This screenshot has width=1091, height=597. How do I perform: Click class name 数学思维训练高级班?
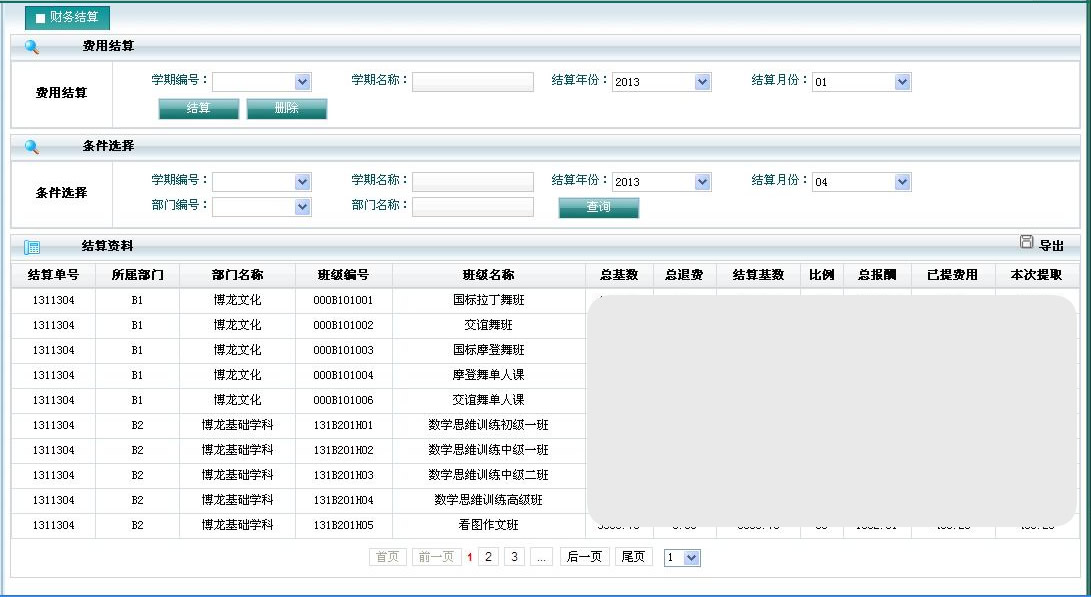tap(488, 500)
